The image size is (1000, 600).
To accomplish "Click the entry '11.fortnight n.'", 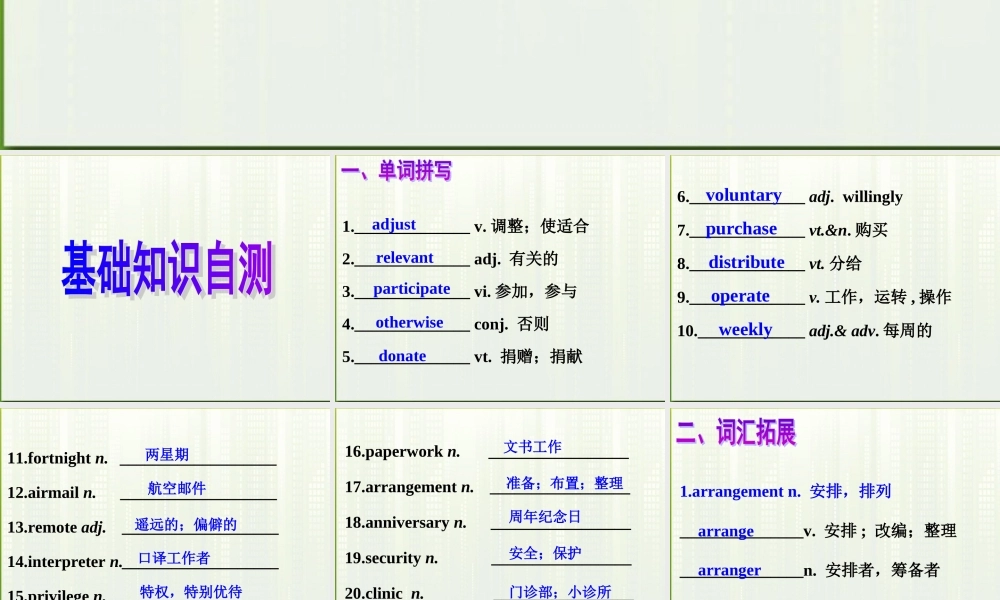I will point(57,458).
